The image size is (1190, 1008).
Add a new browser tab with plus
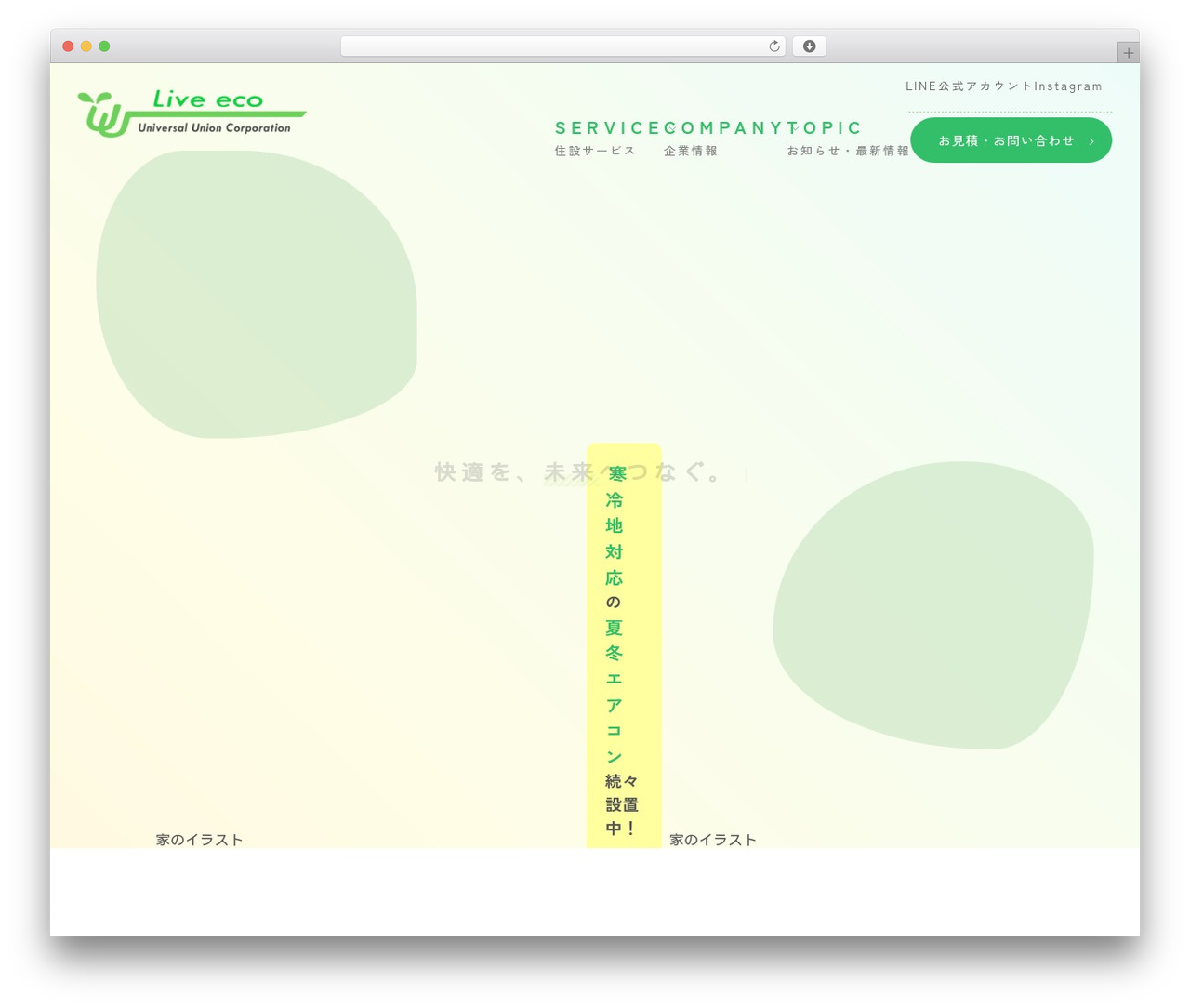click(x=1128, y=53)
